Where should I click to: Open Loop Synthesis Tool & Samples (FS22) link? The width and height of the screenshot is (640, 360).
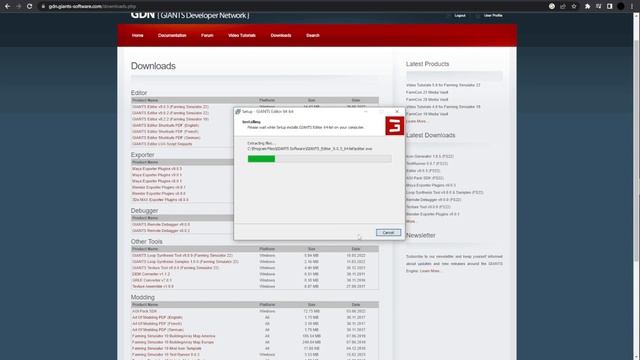point(444,192)
